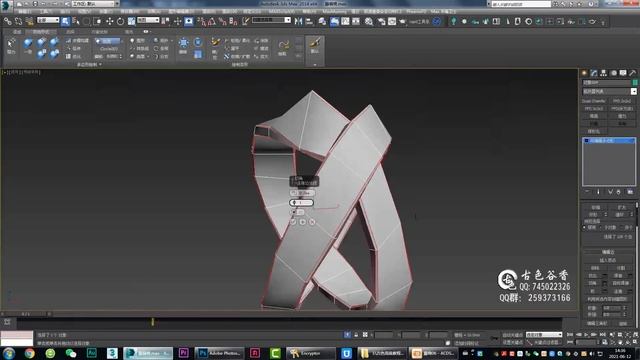The height and width of the screenshot is (360, 640).
Task: Open the Layer Manager
Action: click(x=322, y=21)
